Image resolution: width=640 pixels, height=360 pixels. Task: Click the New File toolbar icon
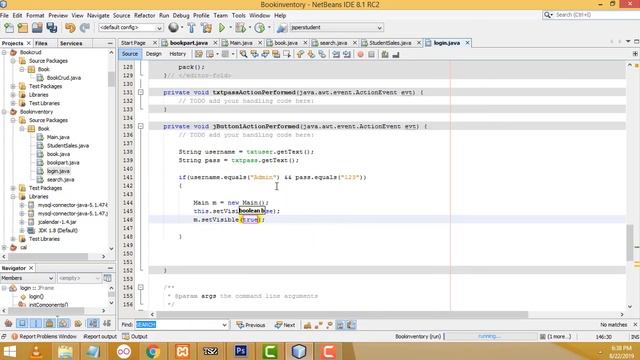[9, 27]
